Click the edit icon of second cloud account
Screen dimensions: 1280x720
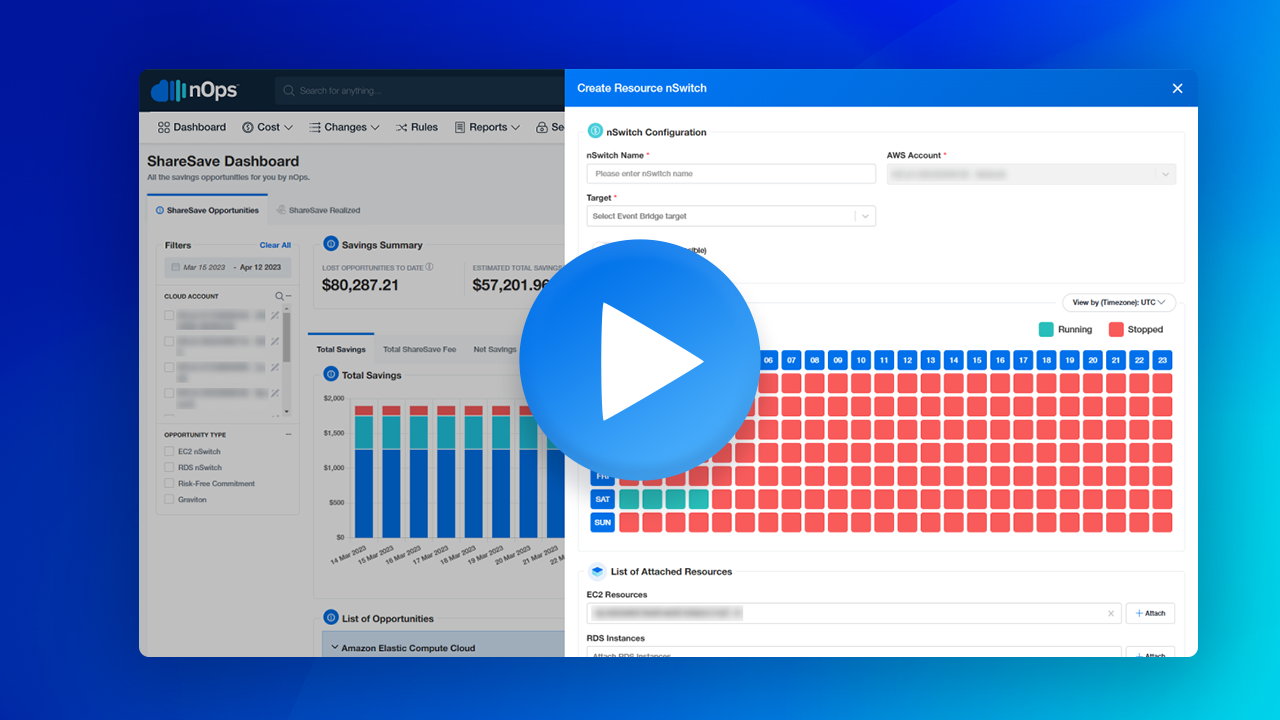(x=275, y=341)
